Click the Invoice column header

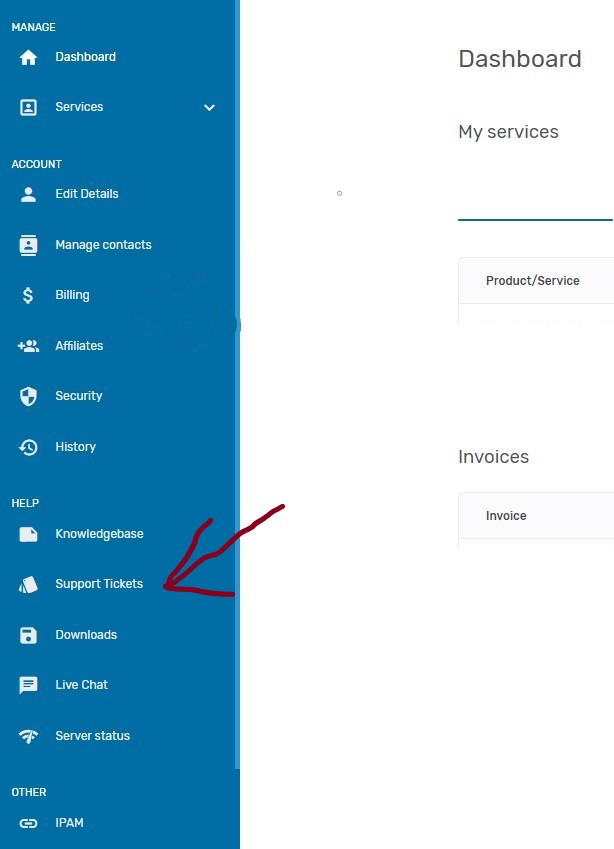click(506, 516)
